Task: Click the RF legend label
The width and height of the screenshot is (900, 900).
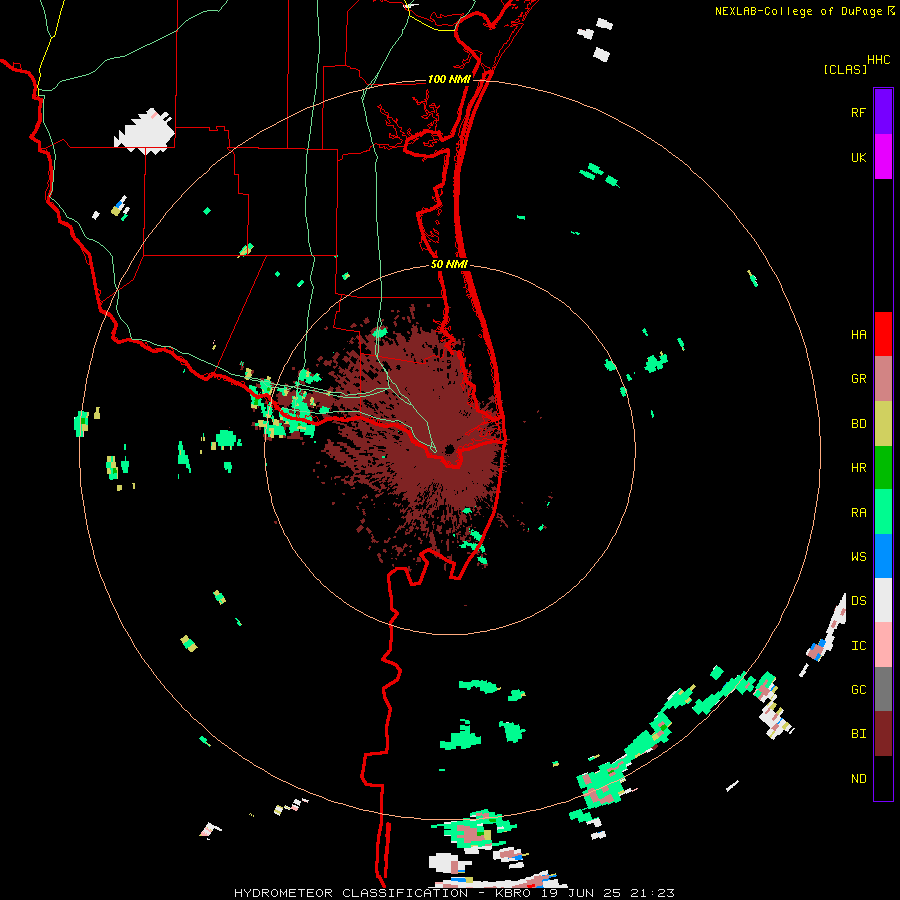Action: 858,112
